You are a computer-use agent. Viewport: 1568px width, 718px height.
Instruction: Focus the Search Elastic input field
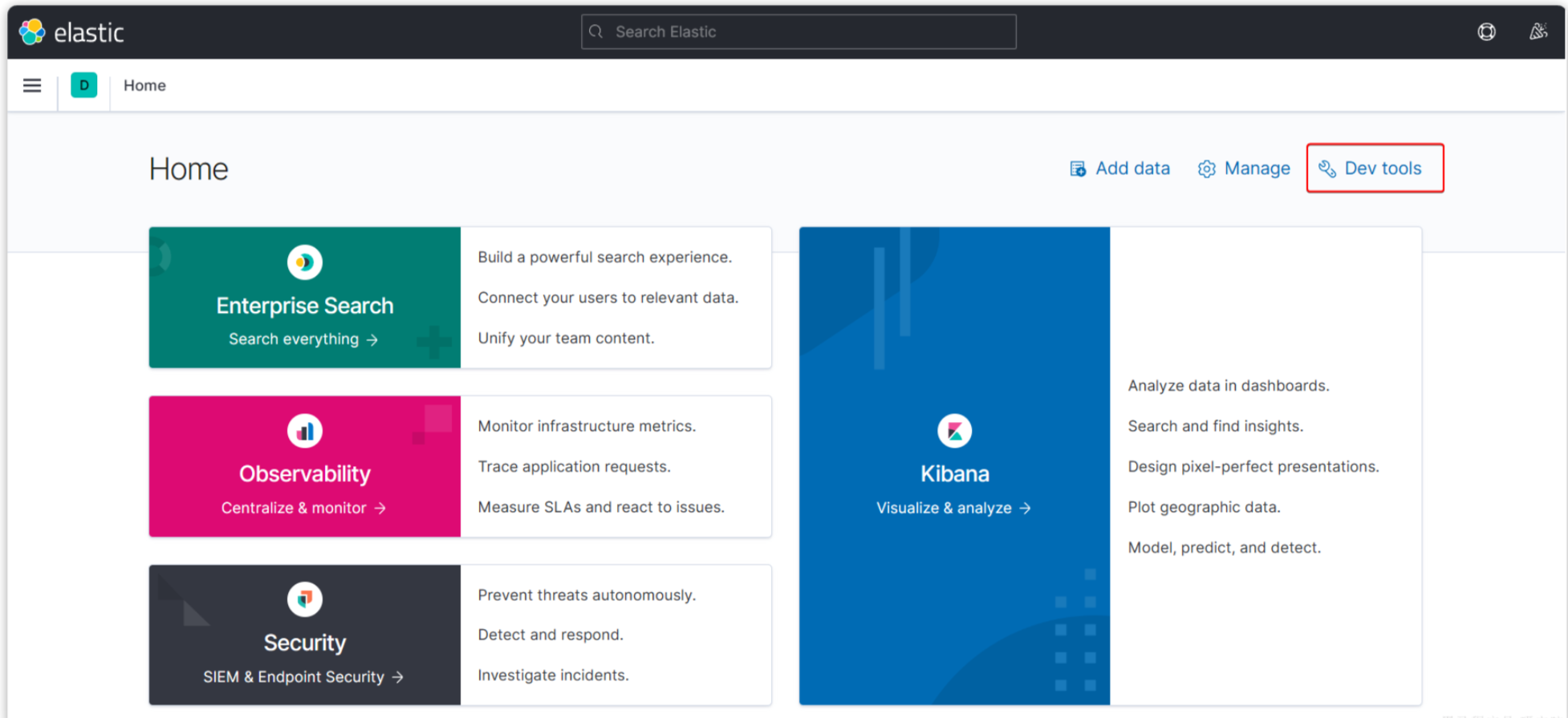(798, 31)
